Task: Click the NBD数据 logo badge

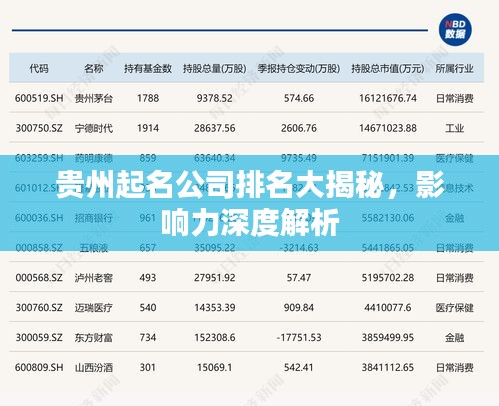Action: pyautogui.click(x=455, y=30)
